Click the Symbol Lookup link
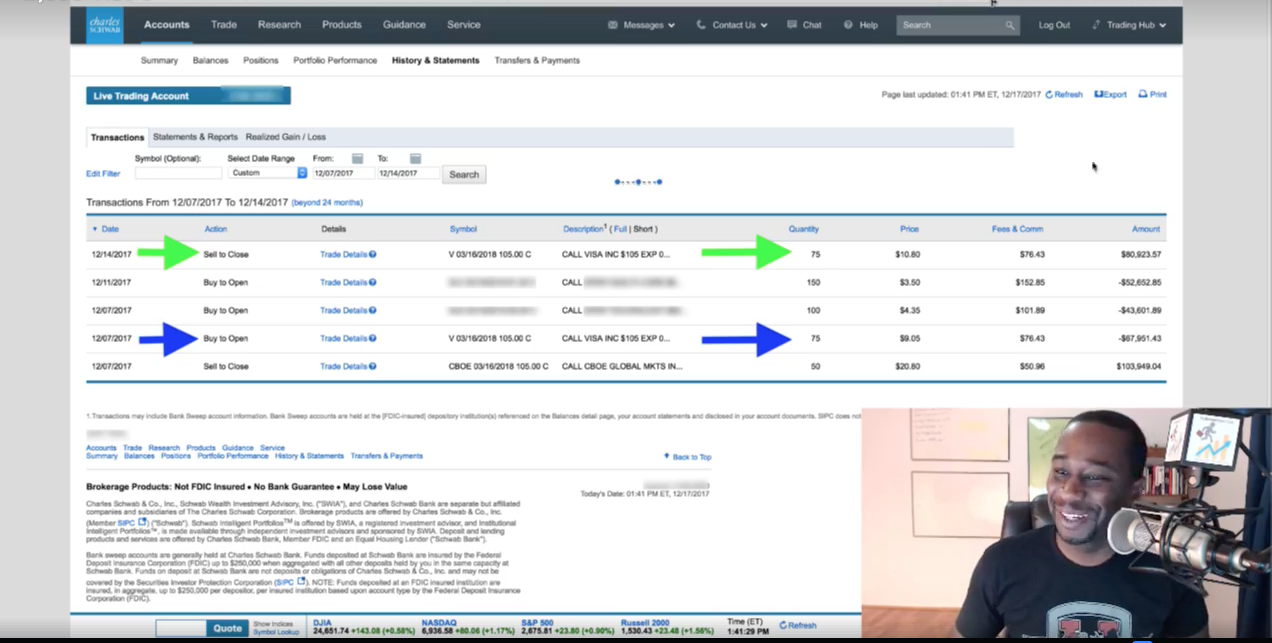This screenshot has width=1272, height=643. point(276,632)
